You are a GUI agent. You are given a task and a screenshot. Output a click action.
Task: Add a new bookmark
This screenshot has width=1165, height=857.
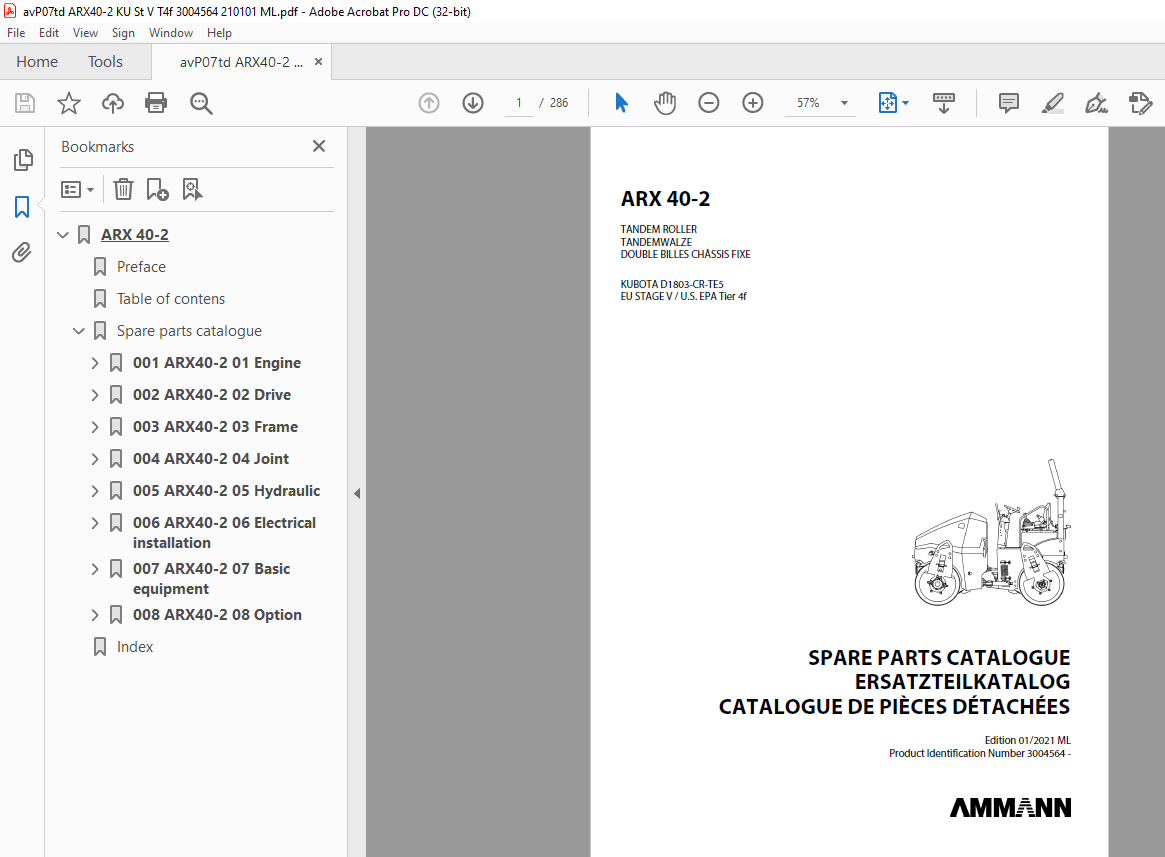(158, 190)
